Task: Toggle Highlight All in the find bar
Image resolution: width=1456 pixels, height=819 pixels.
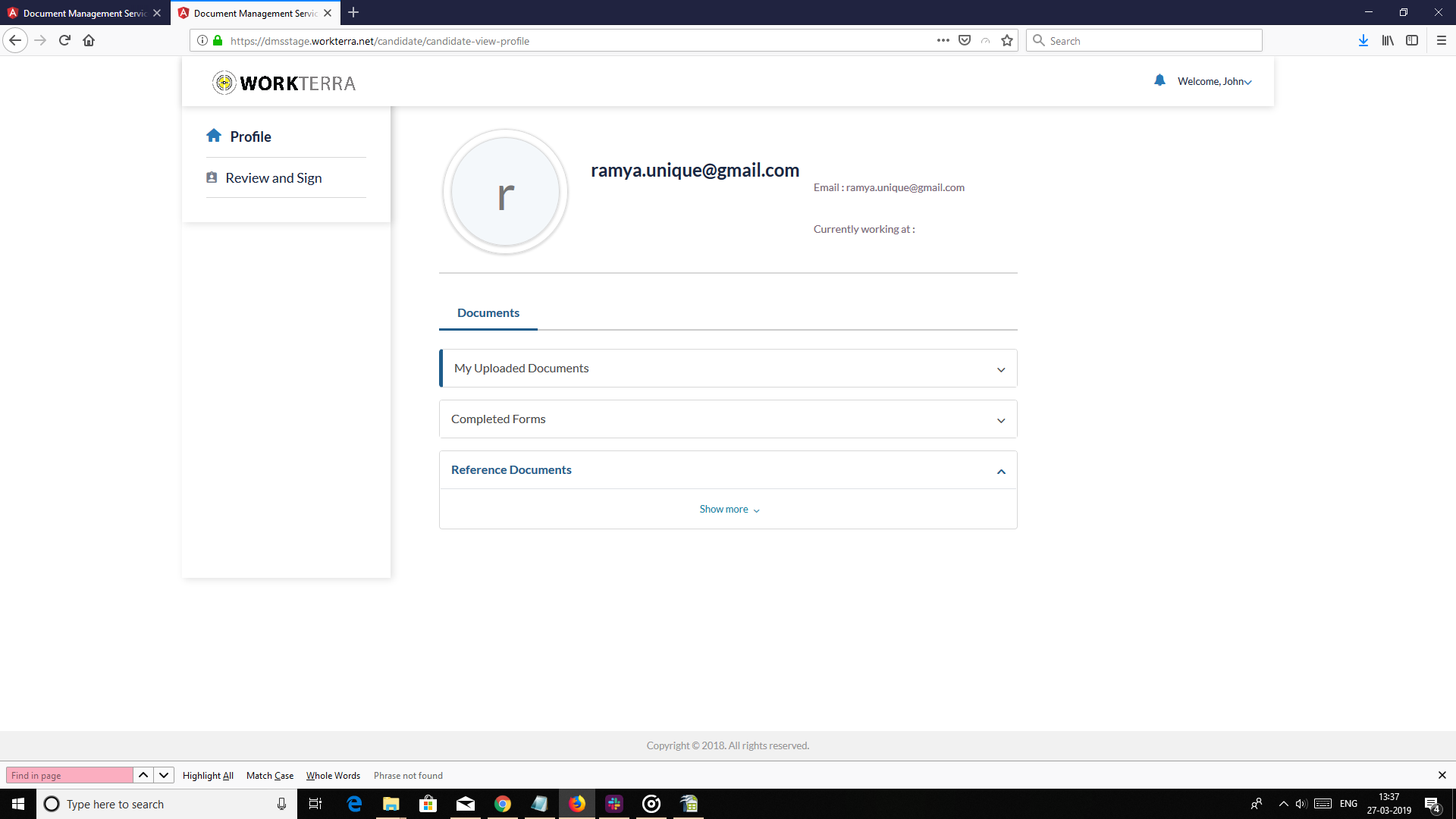Action: 208,775
